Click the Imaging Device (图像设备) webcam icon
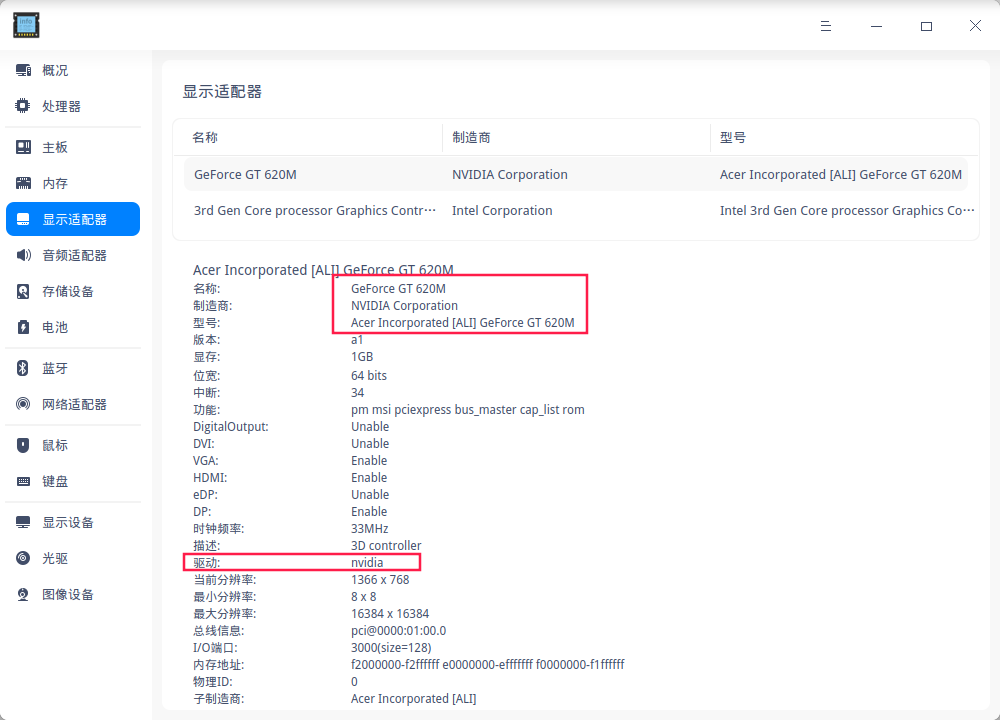Viewport: 1000px width, 720px height. pos(24,594)
